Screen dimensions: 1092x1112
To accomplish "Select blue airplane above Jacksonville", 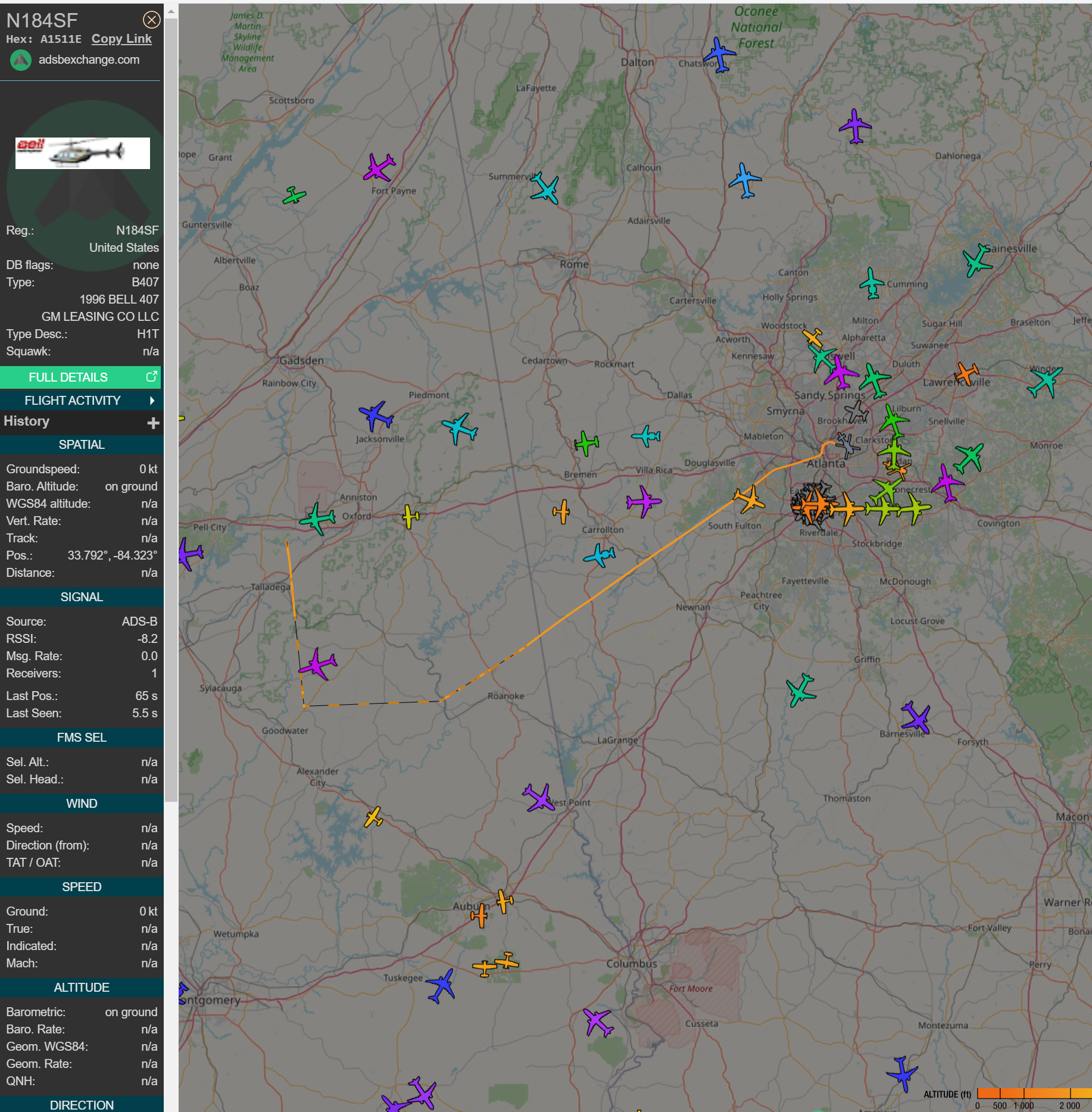I will tap(376, 416).
